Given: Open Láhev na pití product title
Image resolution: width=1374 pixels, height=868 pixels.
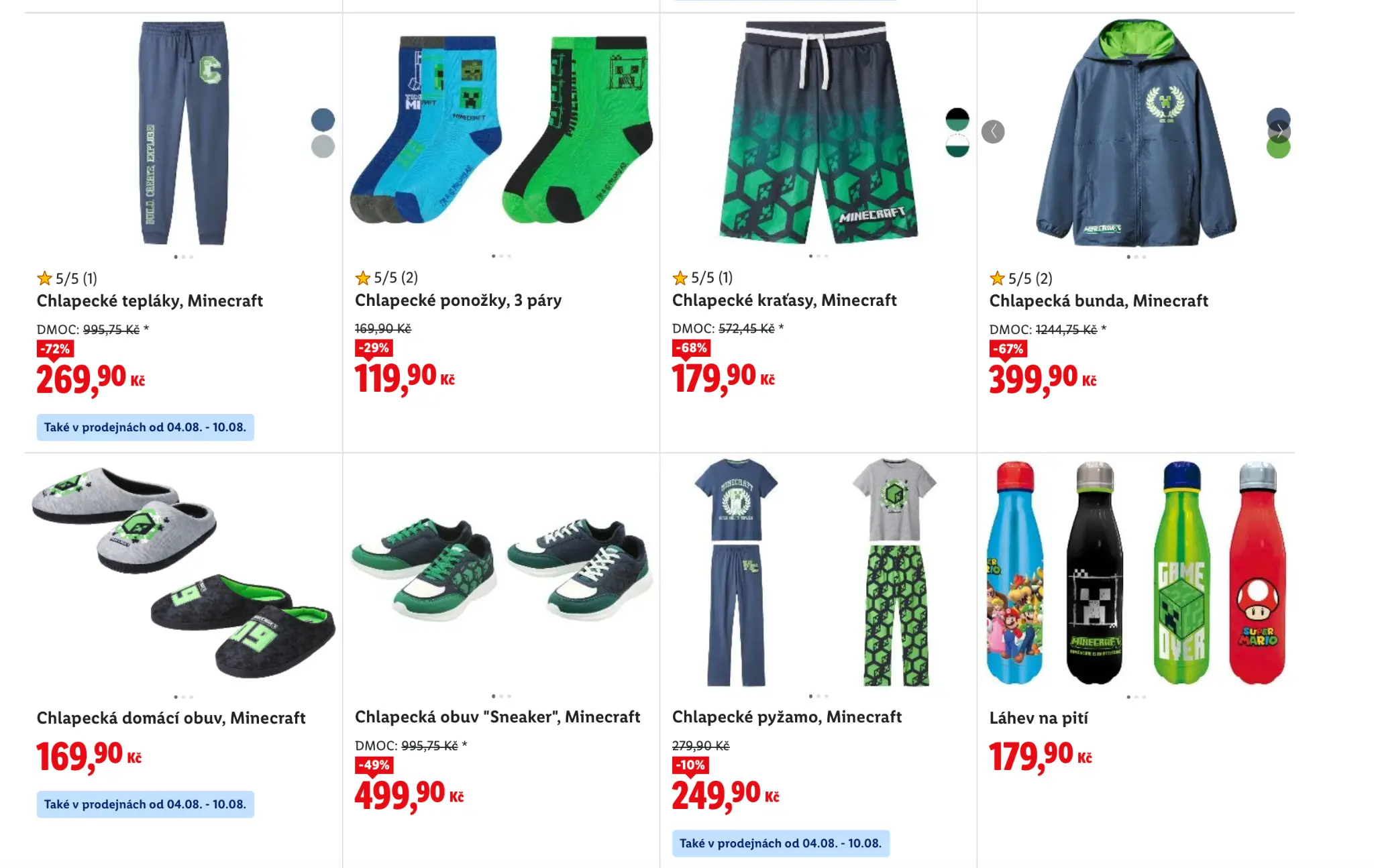Looking at the screenshot, I should 1039,718.
